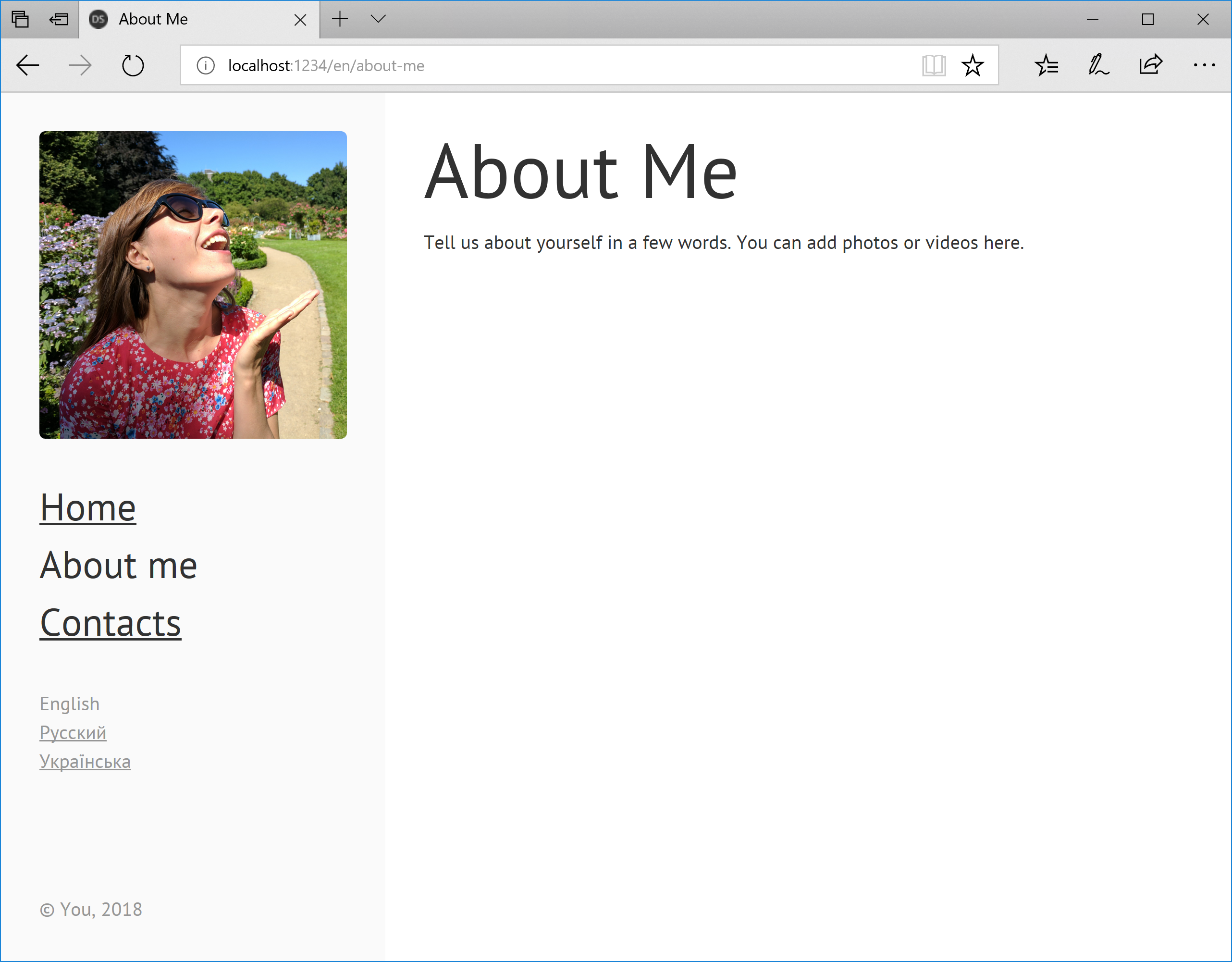Click the address bar URL field
This screenshot has width=1232, height=962.
click(x=564, y=65)
